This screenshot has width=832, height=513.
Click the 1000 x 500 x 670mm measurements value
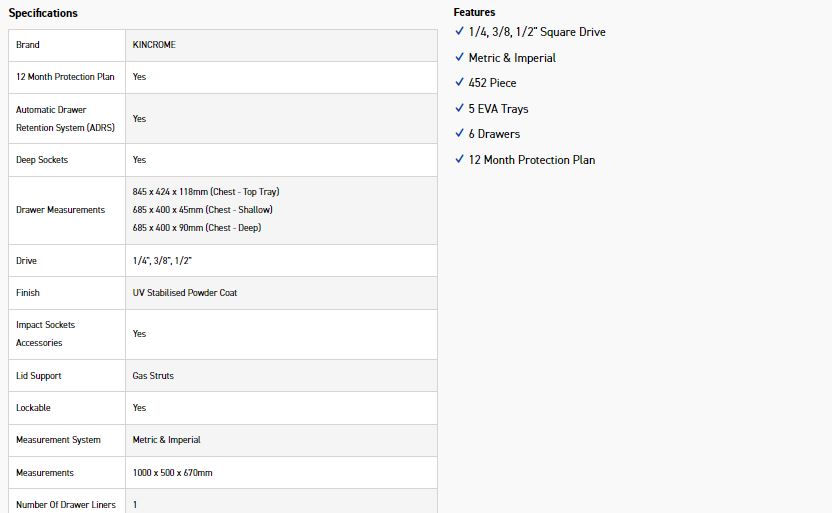[172, 473]
